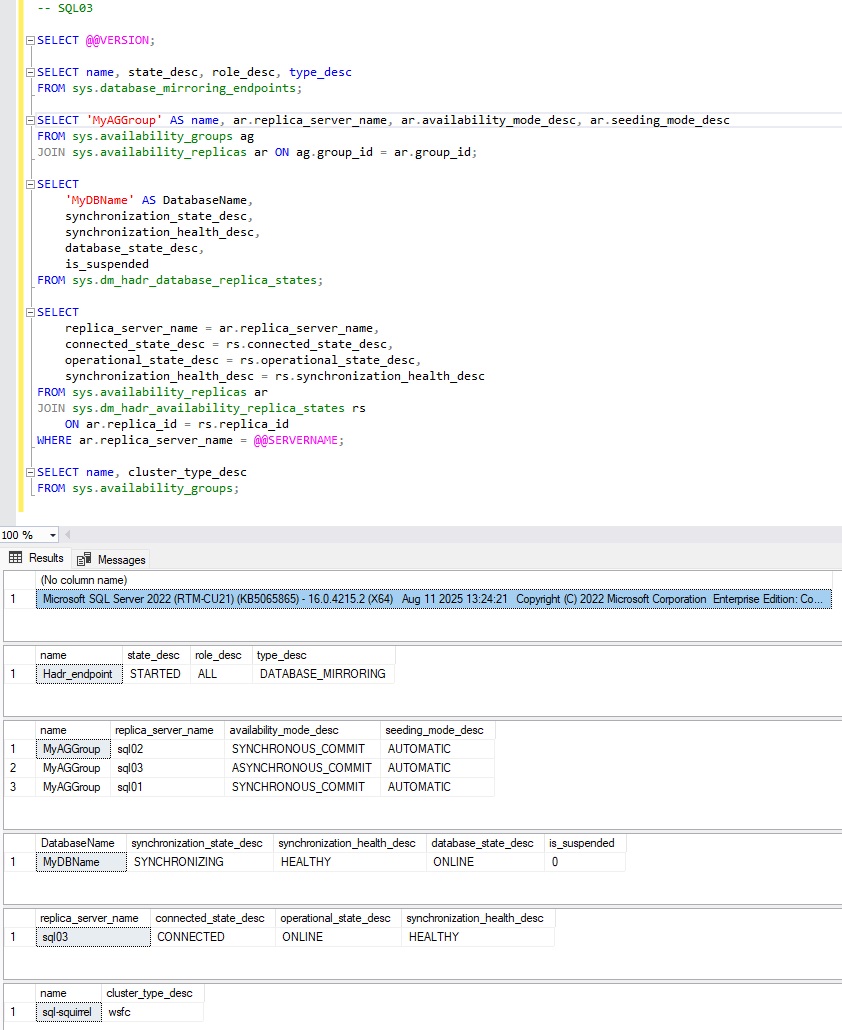Collapse the SELECT @@VERSION code block
842x1030 pixels.
(x=30, y=40)
